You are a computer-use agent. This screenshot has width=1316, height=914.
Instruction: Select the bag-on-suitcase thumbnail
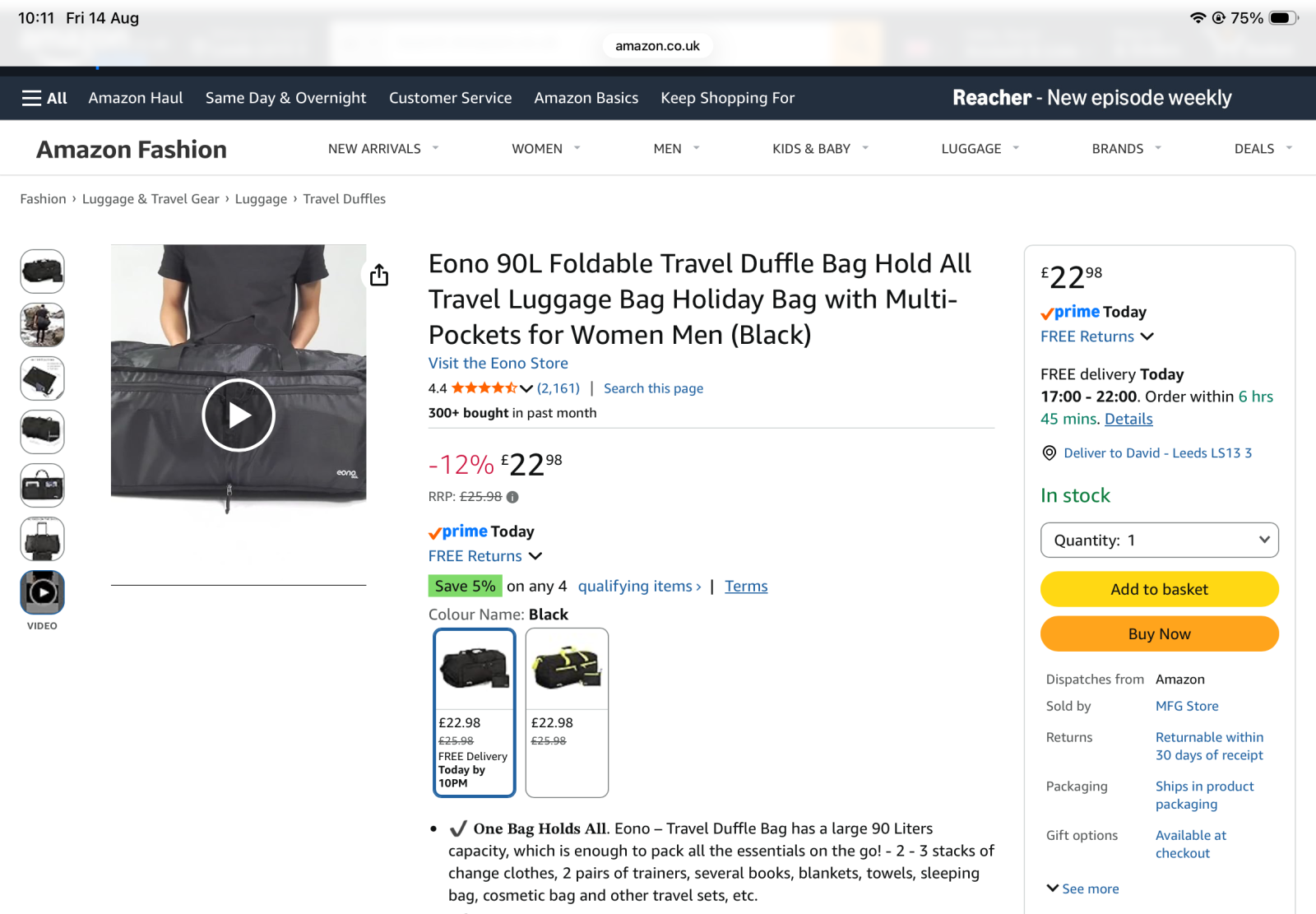[42, 539]
